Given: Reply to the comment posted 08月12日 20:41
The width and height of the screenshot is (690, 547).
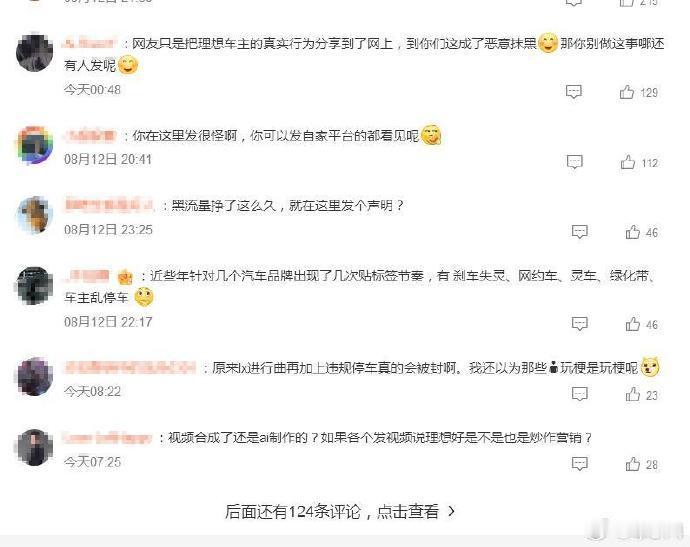Looking at the screenshot, I should click(x=575, y=162).
